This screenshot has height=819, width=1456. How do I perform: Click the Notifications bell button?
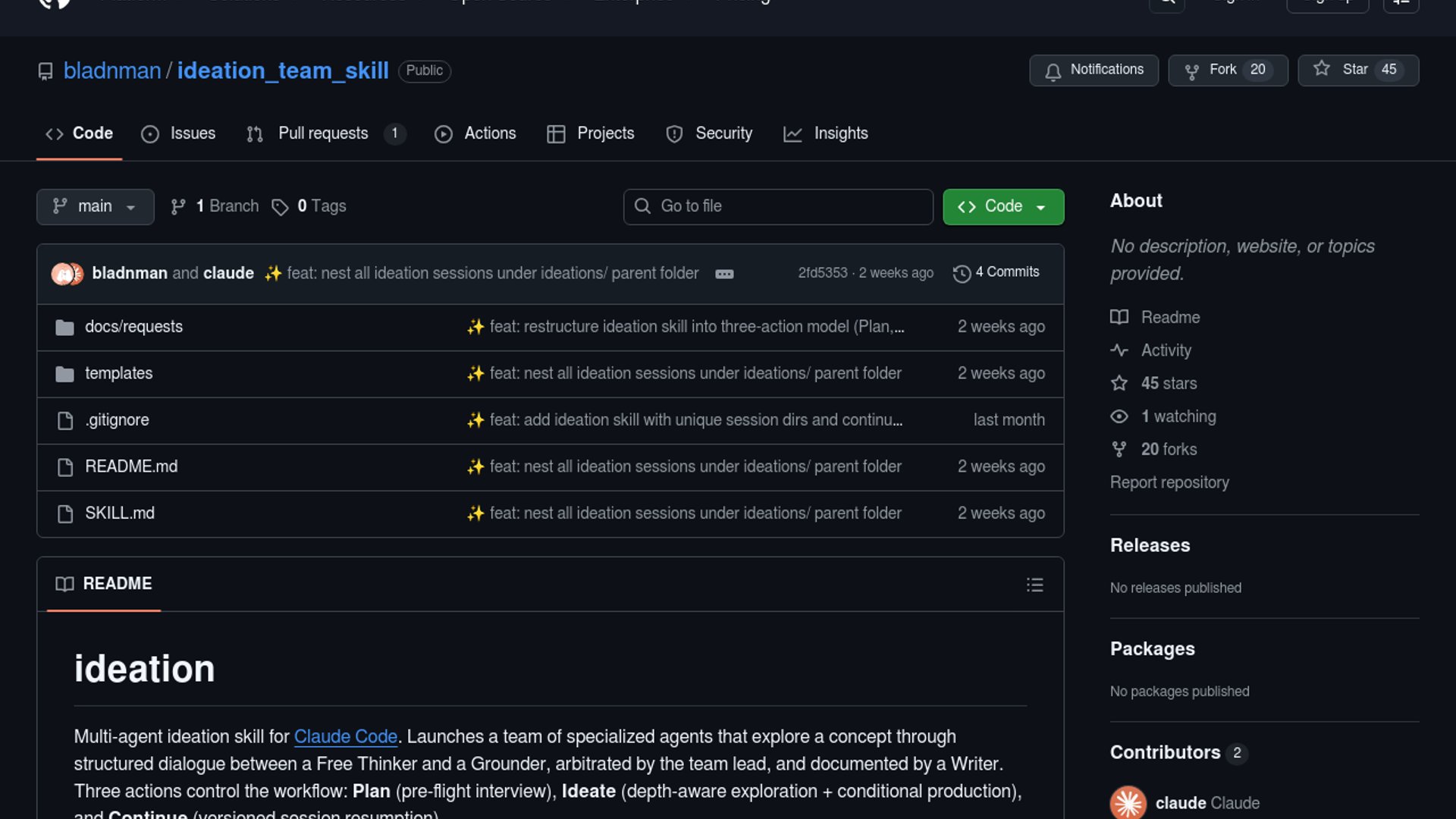coord(1093,70)
